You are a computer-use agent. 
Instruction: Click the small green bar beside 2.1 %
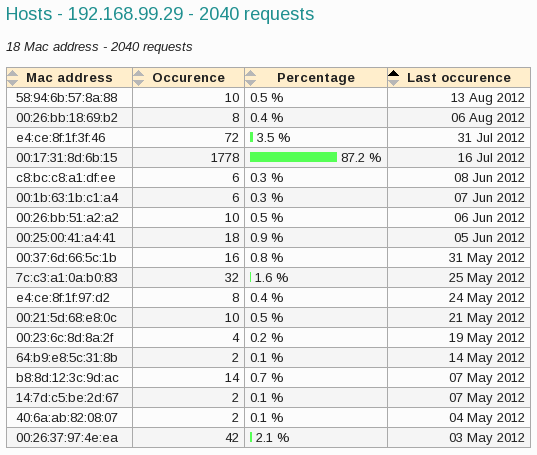pyautogui.click(x=251, y=437)
